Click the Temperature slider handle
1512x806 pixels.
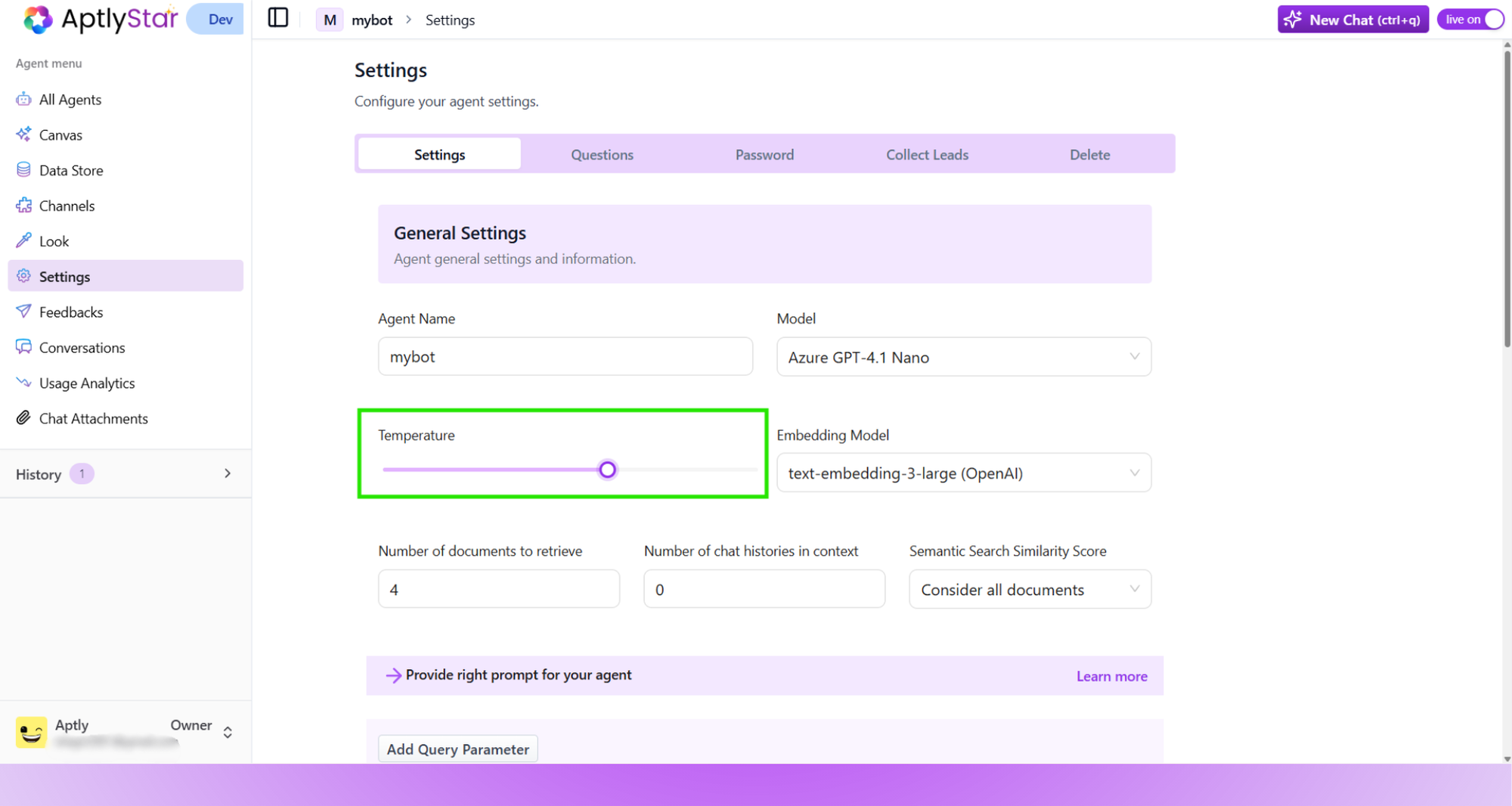point(607,470)
